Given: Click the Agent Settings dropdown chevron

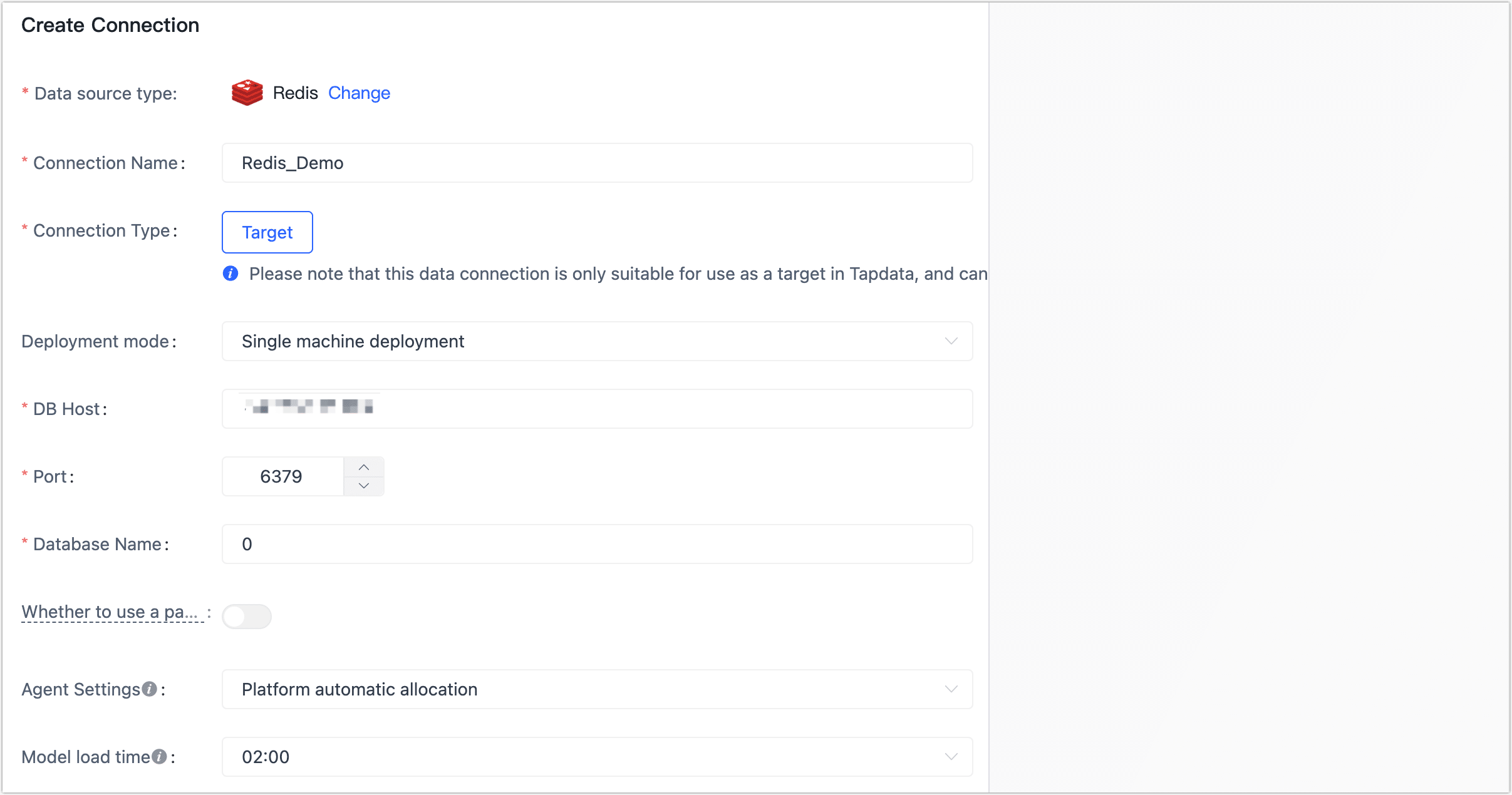Looking at the screenshot, I should pos(951,689).
